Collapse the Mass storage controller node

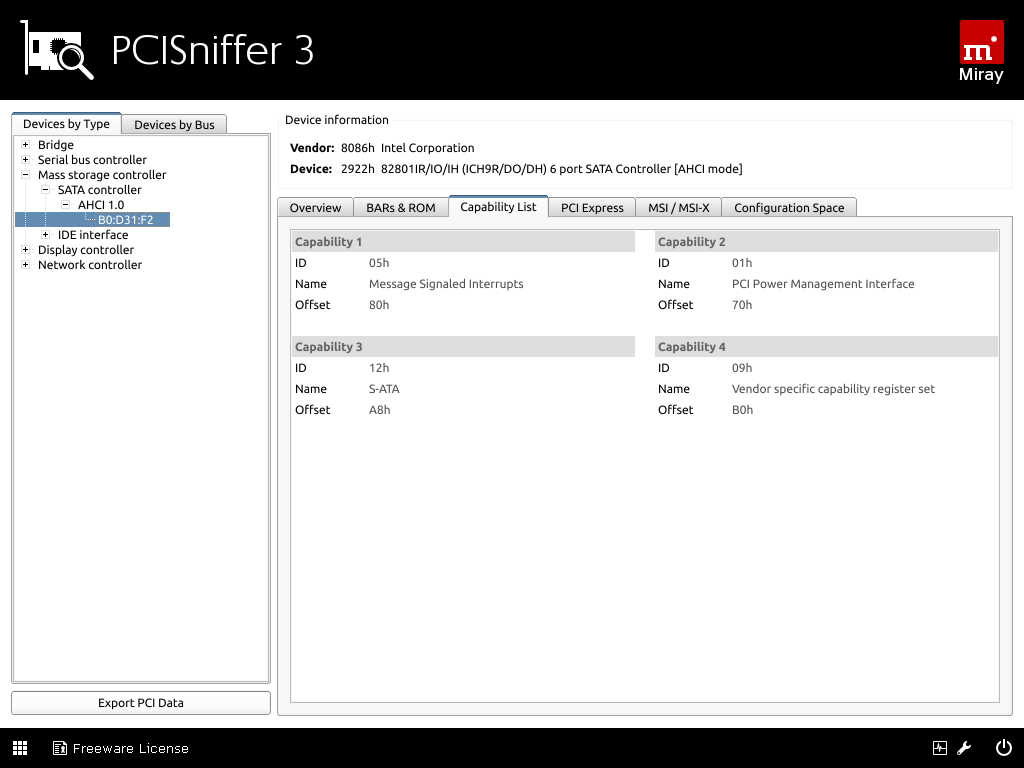(x=25, y=174)
